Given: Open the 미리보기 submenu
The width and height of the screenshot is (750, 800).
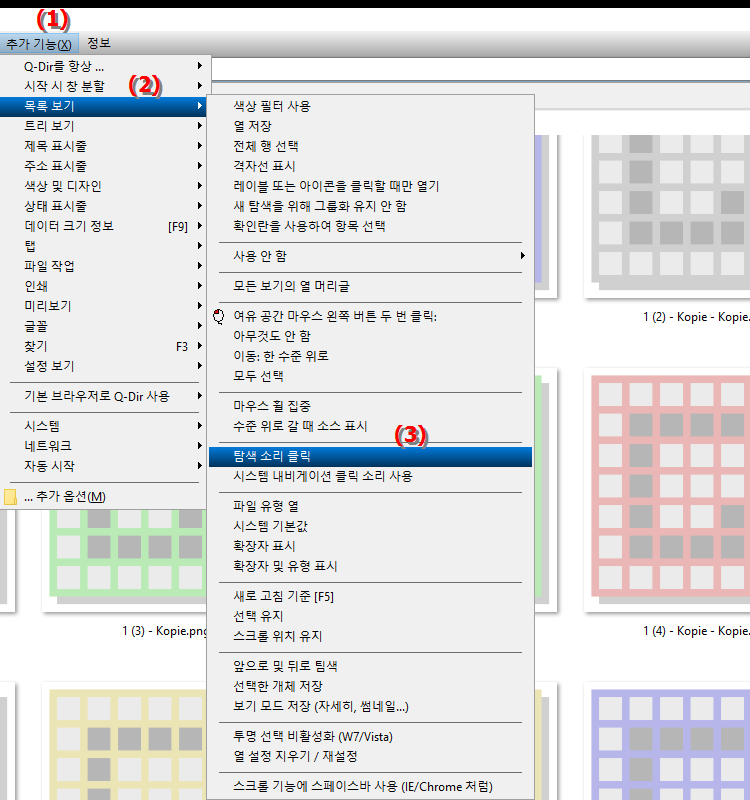Looking at the screenshot, I should point(104,306).
